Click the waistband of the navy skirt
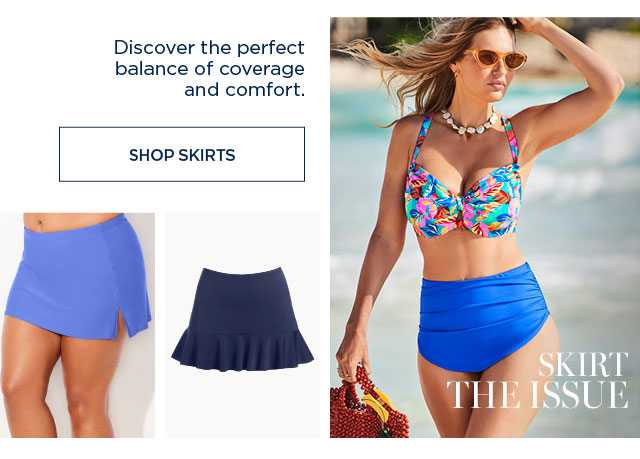 point(242,273)
